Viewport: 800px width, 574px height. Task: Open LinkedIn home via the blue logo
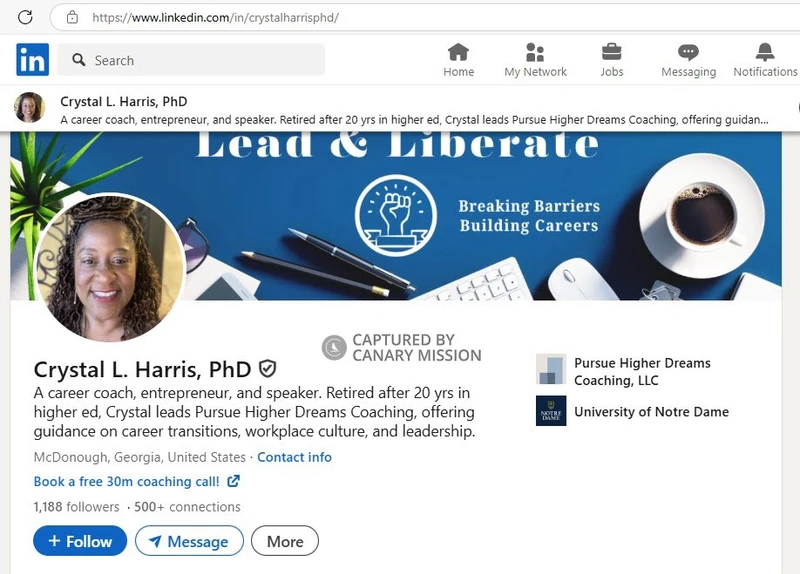pyautogui.click(x=33, y=60)
